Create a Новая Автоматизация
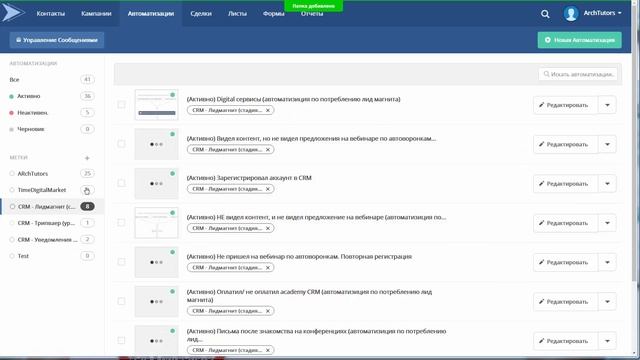 pyautogui.click(x=580, y=40)
